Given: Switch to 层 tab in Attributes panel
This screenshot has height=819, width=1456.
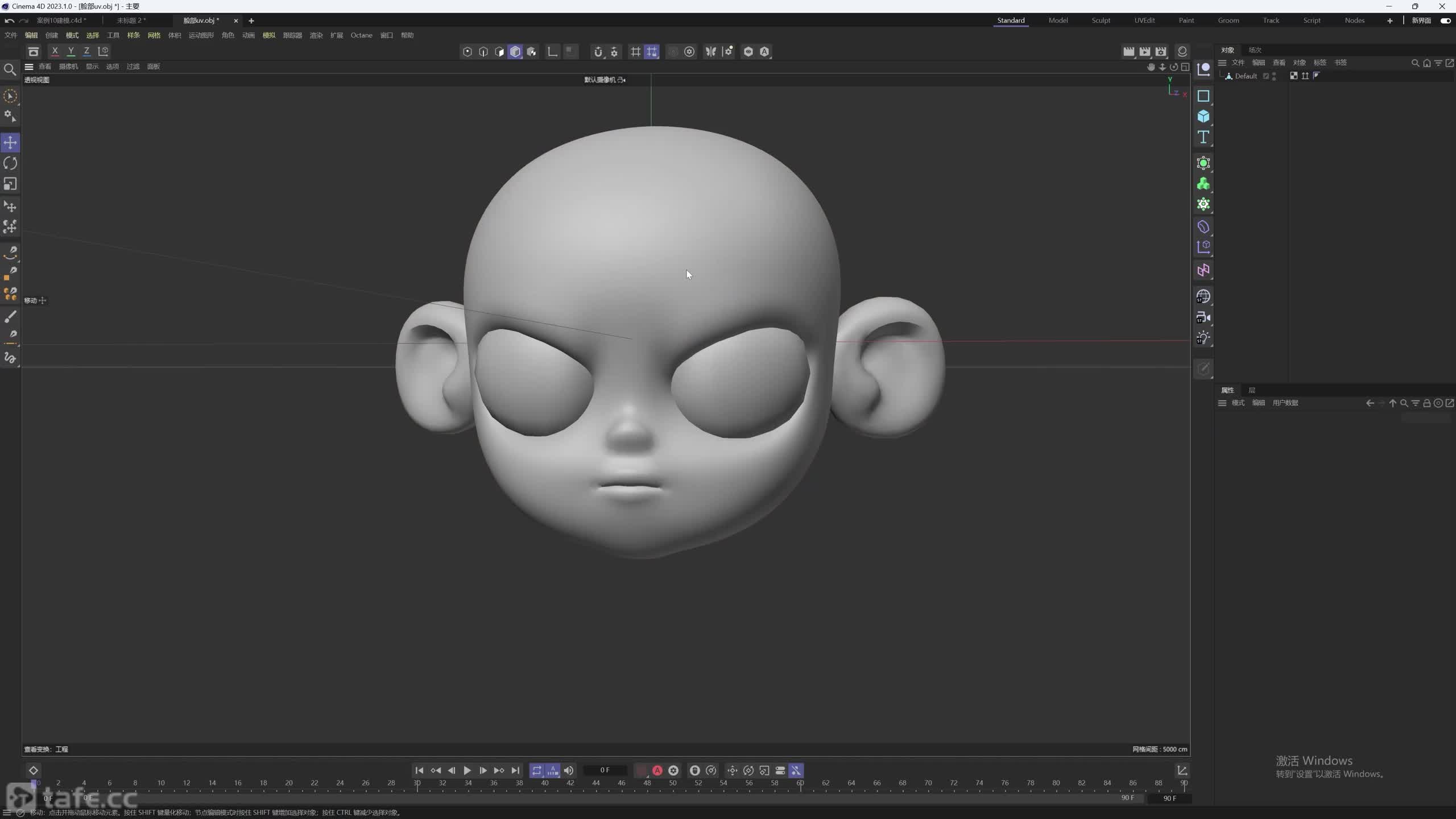Looking at the screenshot, I should (1251, 390).
